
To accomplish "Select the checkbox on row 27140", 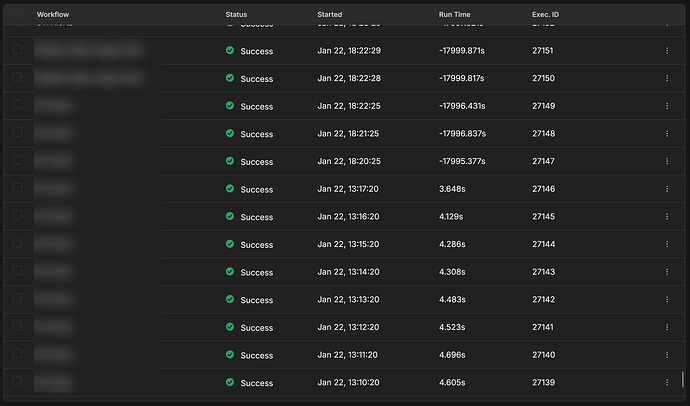I will coord(17,355).
